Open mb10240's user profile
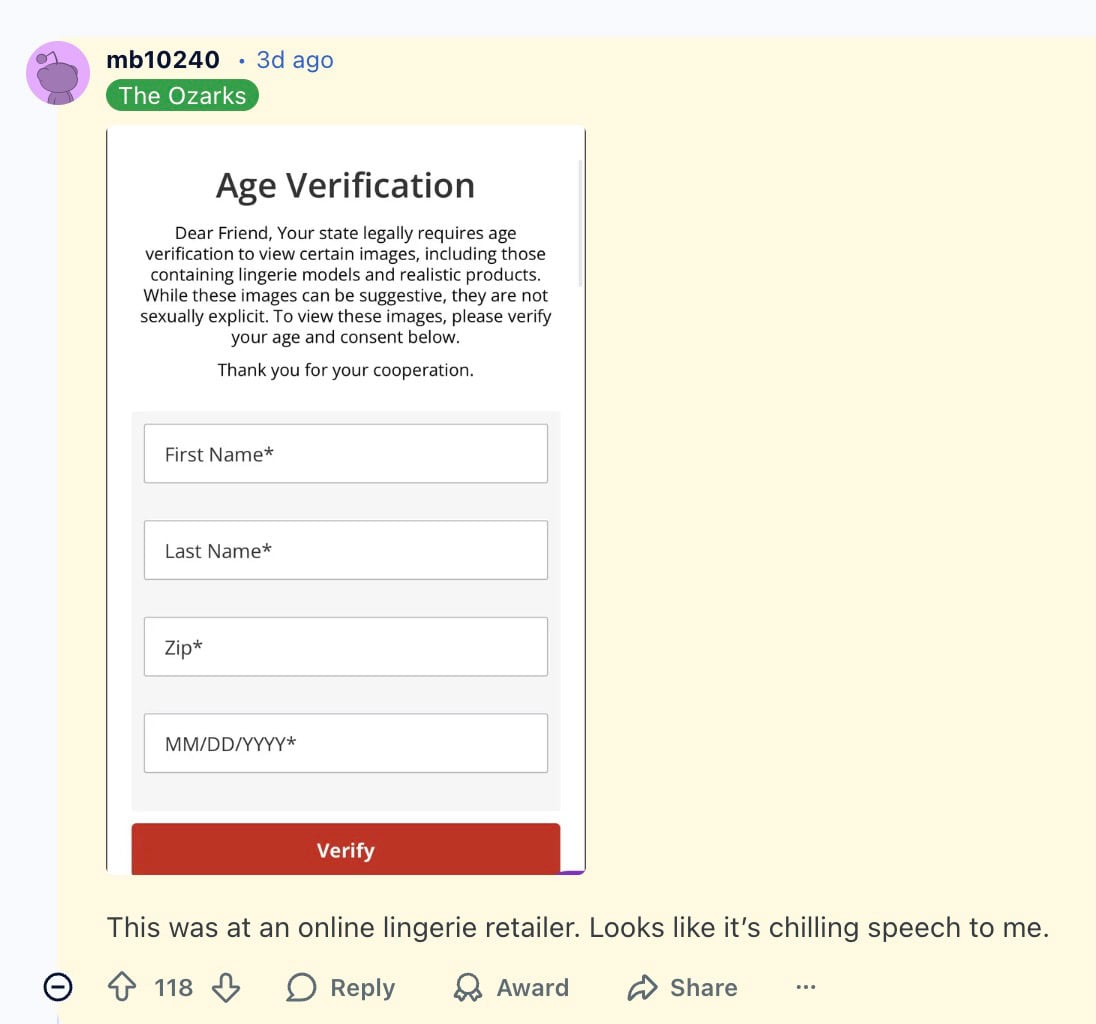 pos(163,59)
